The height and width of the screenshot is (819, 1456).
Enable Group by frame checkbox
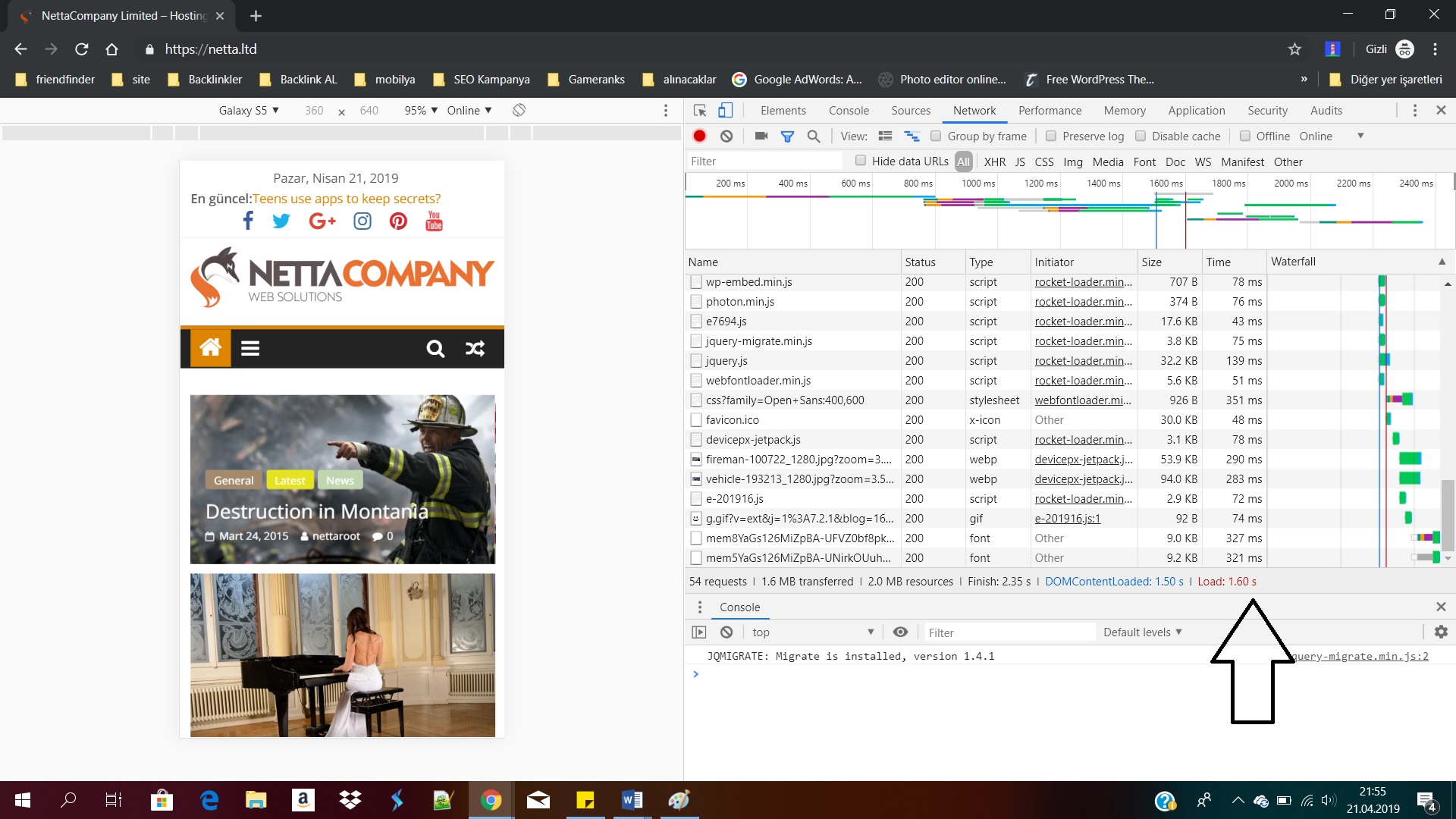tap(936, 136)
